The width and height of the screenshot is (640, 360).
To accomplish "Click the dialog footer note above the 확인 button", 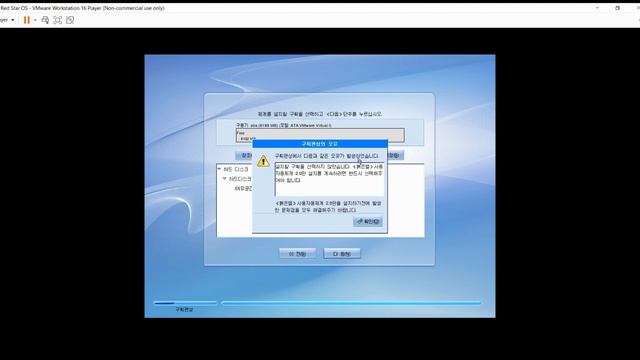I will pos(328,207).
